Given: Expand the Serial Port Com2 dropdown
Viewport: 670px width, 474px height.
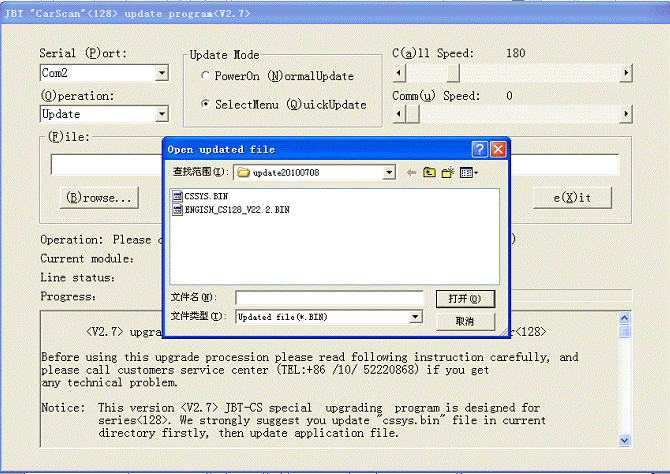Looking at the screenshot, I should (162, 73).
